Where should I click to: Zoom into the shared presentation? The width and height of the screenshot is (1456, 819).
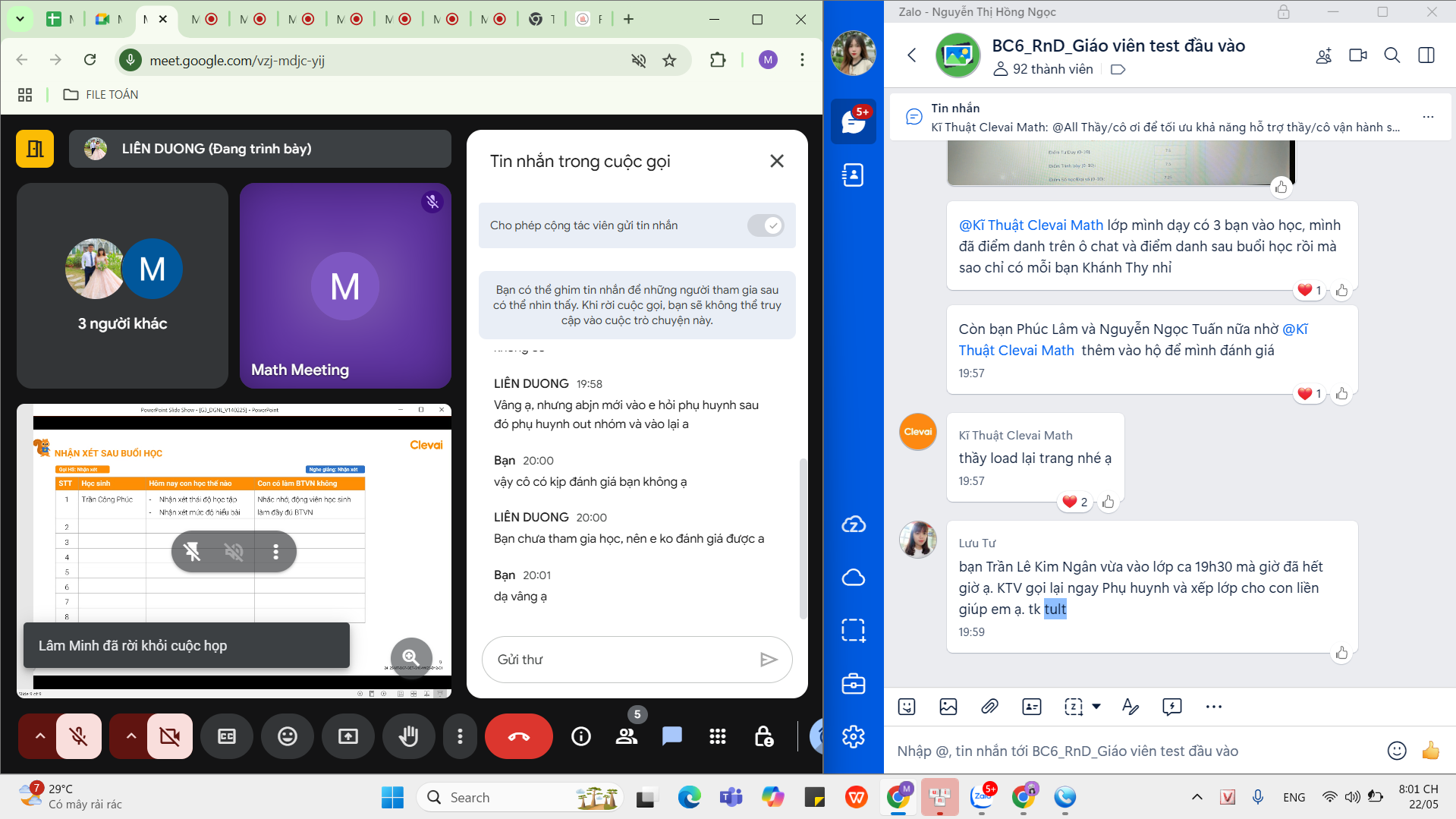tap(411, 657)
